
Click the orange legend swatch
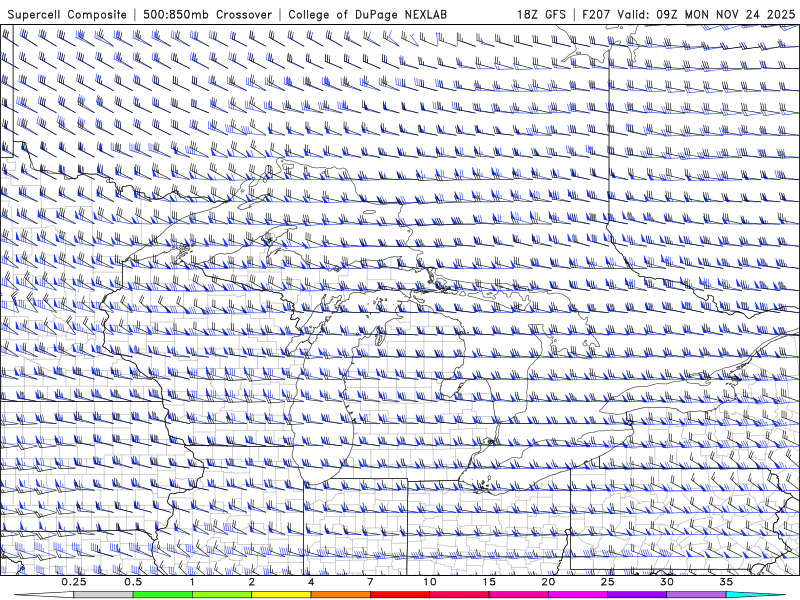pos(340,595)
